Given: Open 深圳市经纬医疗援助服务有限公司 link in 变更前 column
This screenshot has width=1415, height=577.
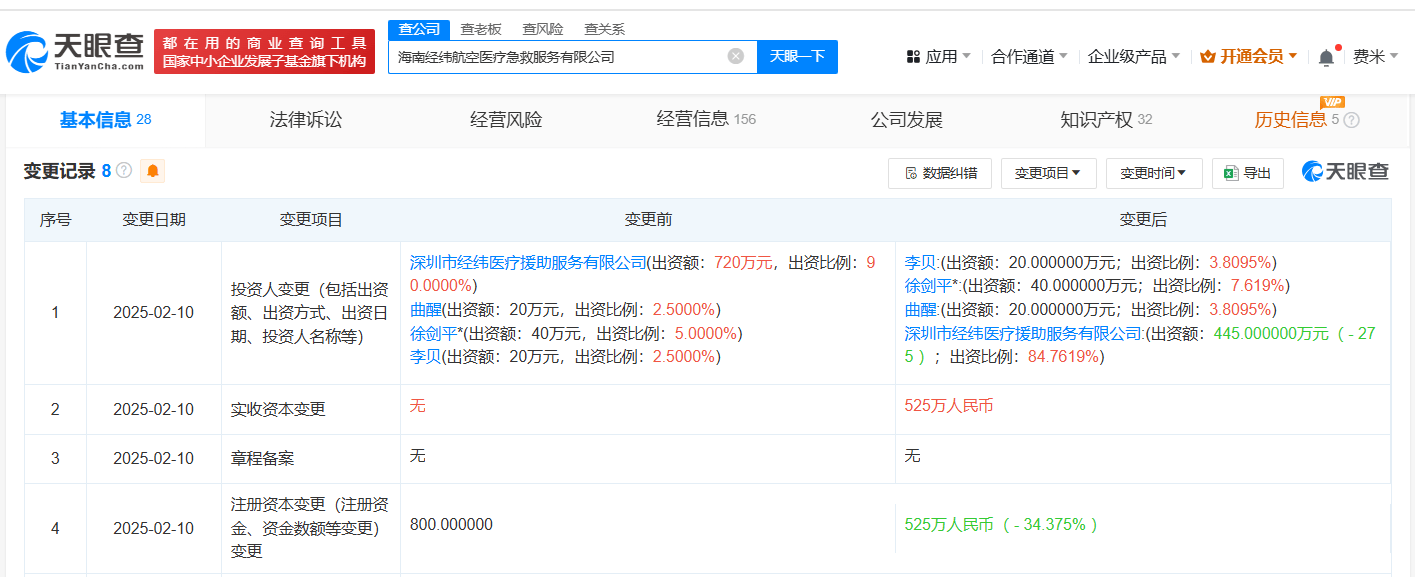Looking at the screenshot, I should (x=529, y=263).
